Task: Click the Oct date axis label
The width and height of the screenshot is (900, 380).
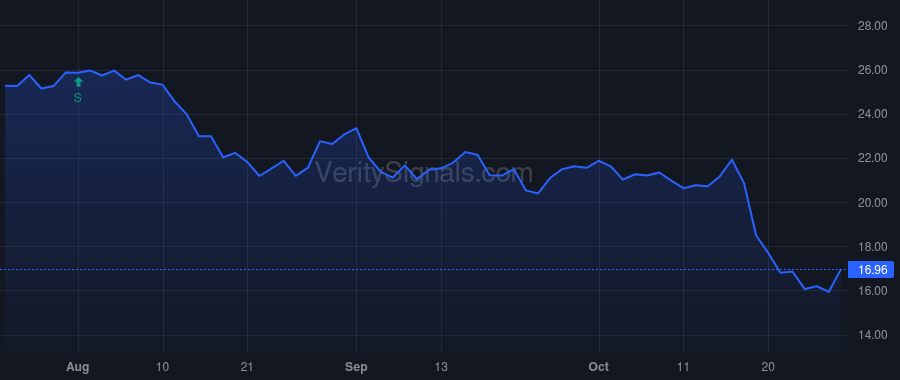Action: tap(599, 367)
